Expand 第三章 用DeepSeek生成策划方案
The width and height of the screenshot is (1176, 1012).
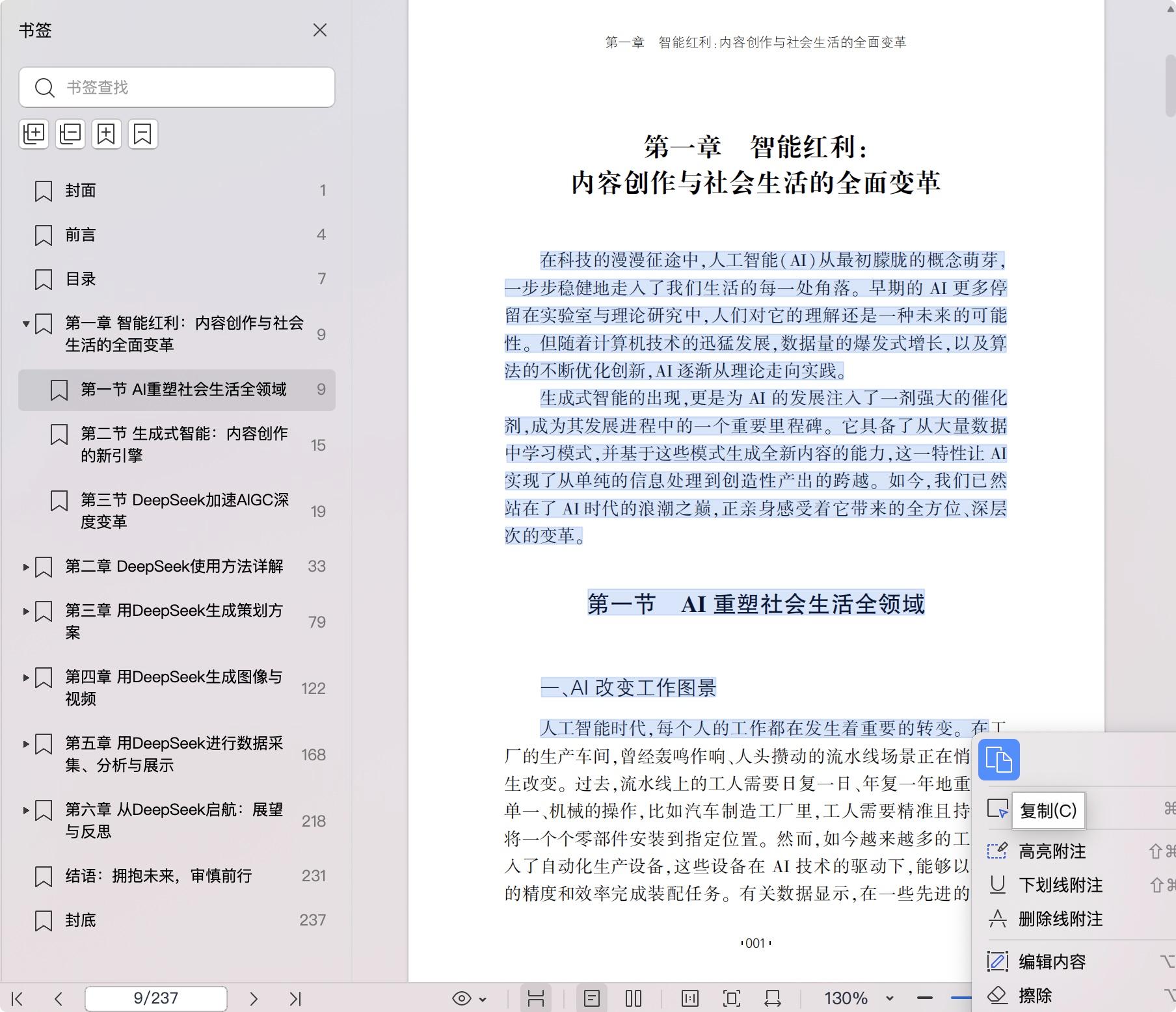point(26,611)
